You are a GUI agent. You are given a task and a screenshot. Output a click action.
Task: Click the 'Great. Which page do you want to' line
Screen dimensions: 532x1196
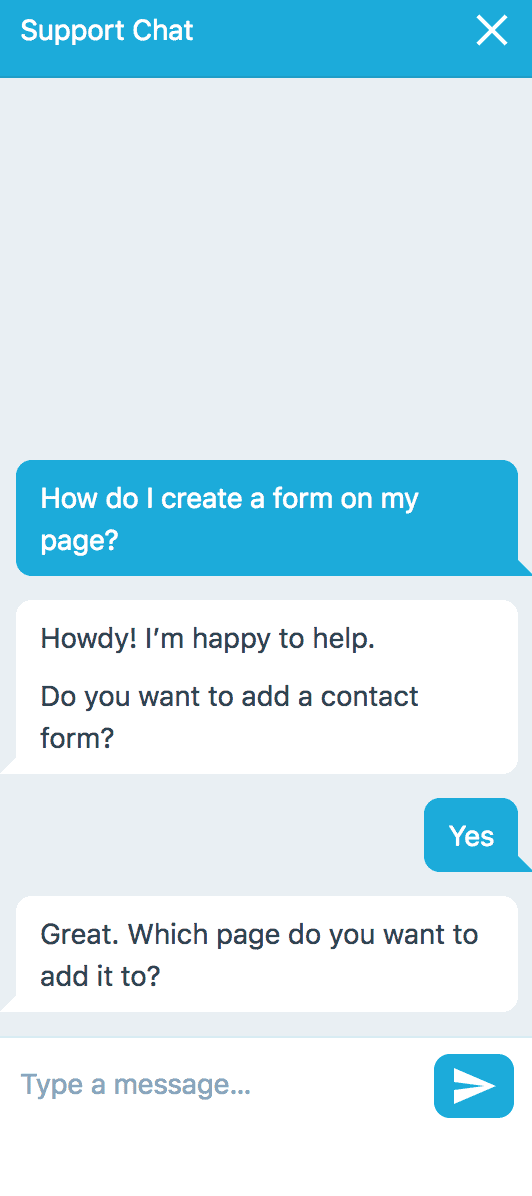click(x=260, y=934)
